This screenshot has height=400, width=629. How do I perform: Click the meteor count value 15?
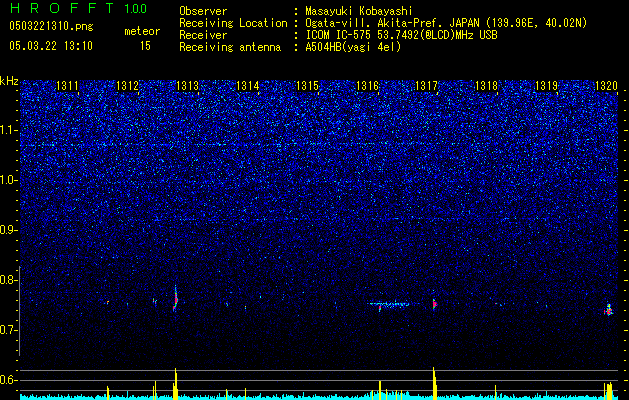tap(145, 46)
